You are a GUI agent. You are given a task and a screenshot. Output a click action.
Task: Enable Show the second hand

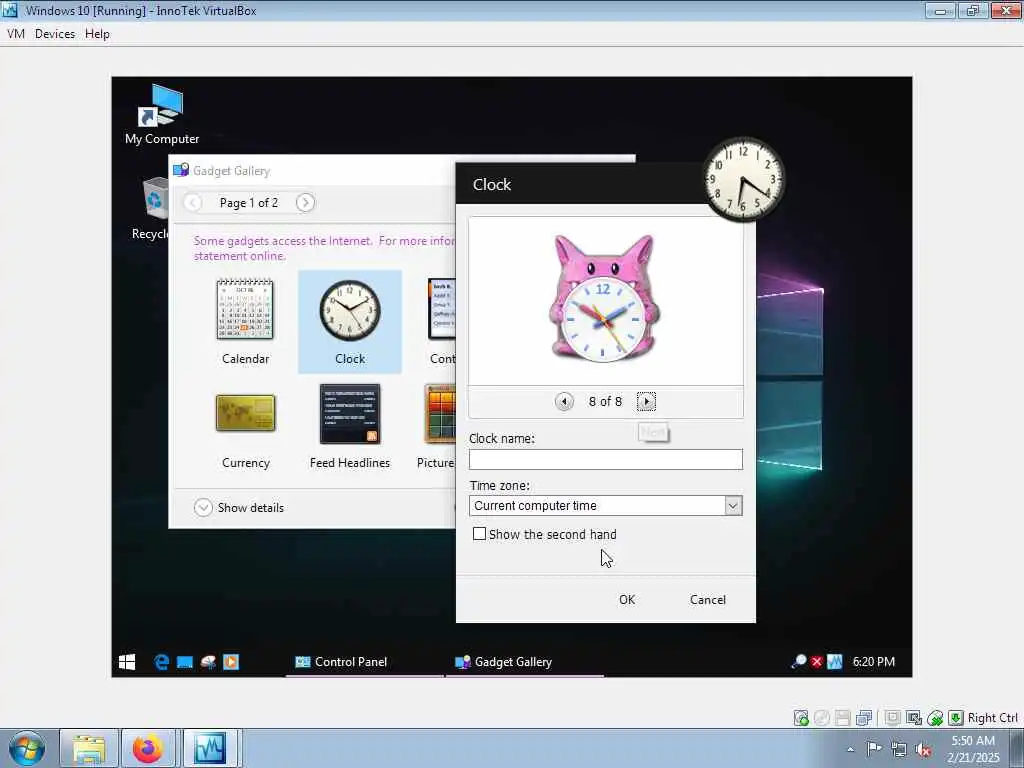(x=479, y=534)
